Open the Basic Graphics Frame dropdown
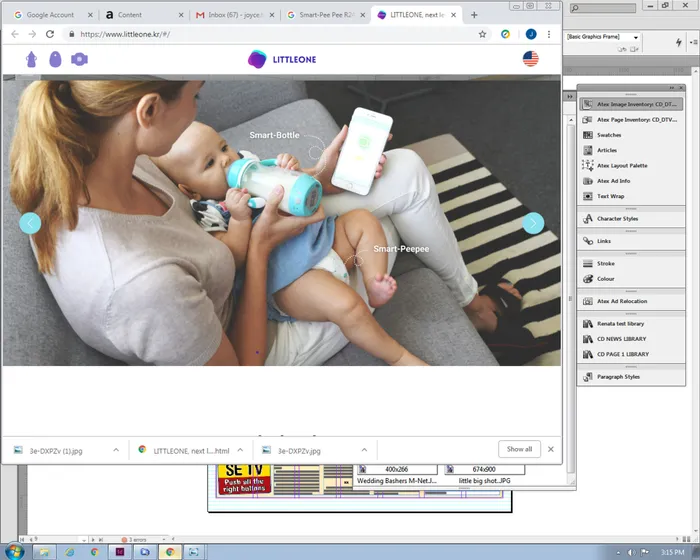The image size is (700, 560). pyautogui.click(x=636, y=37)
